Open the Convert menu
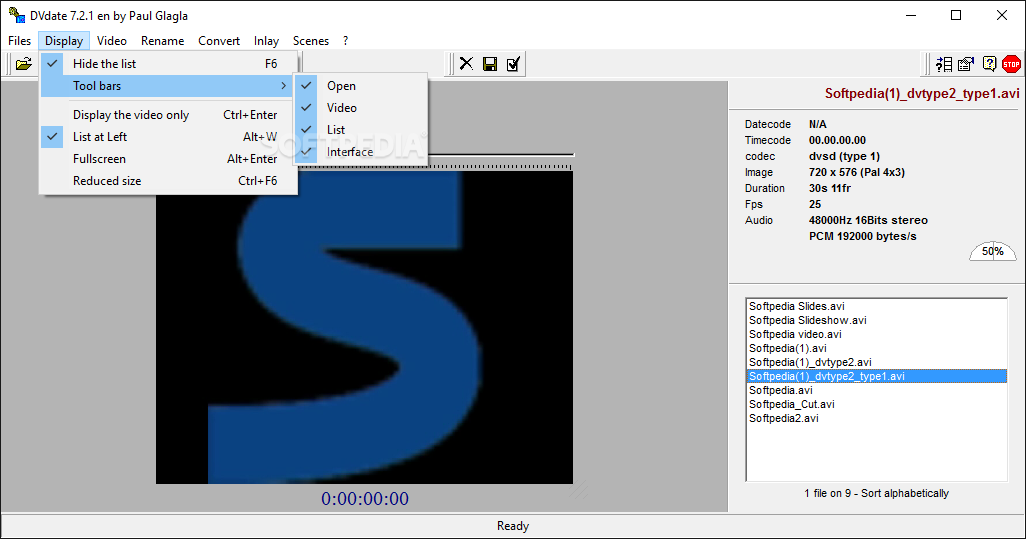Screen dimensions: 1026x539 (219, 41)
